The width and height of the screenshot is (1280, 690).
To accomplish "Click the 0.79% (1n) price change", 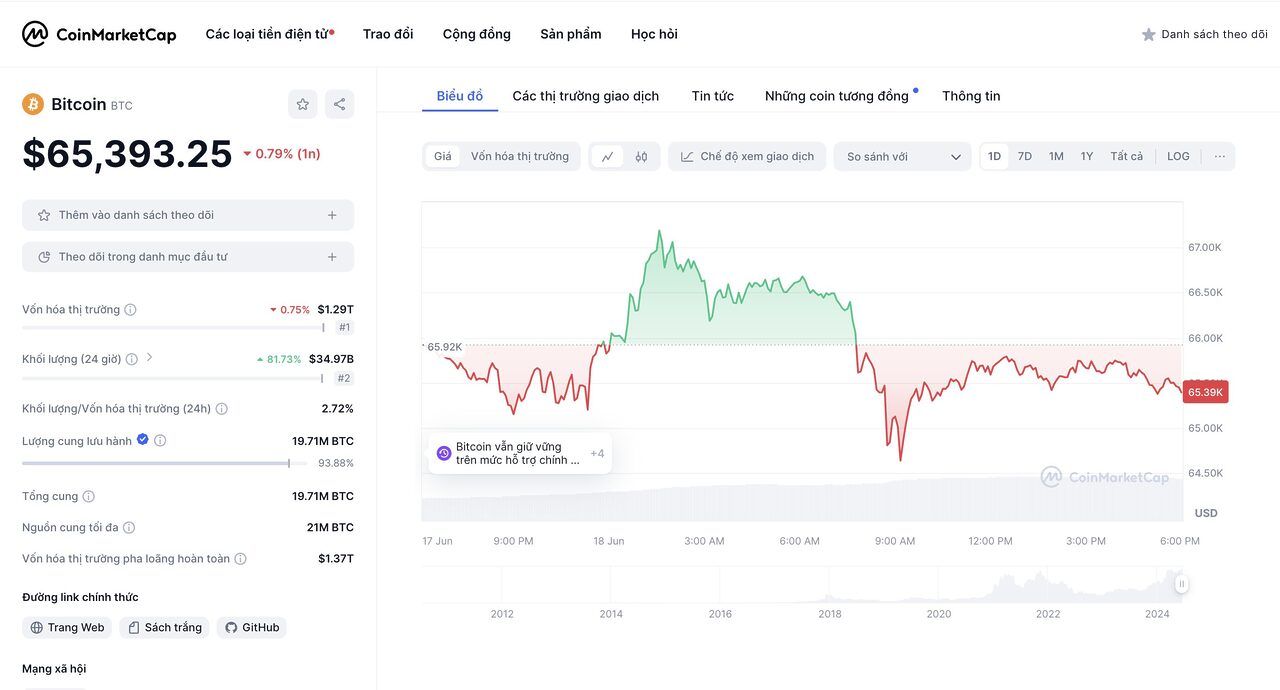I will pos(282,154).
